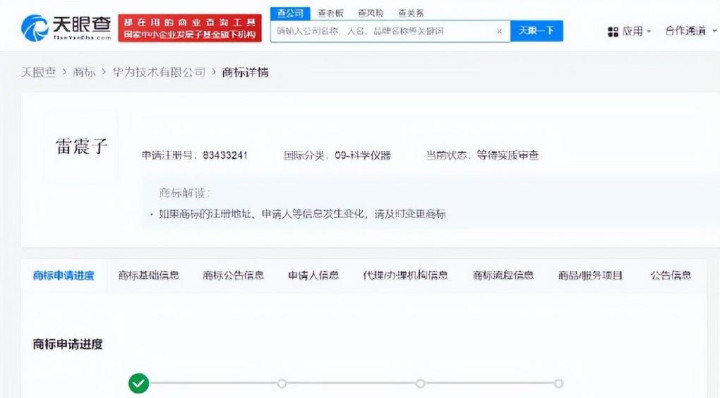Select the 查关系 search tab
This screenshot has width=720, height=398.
coord(411,13)
